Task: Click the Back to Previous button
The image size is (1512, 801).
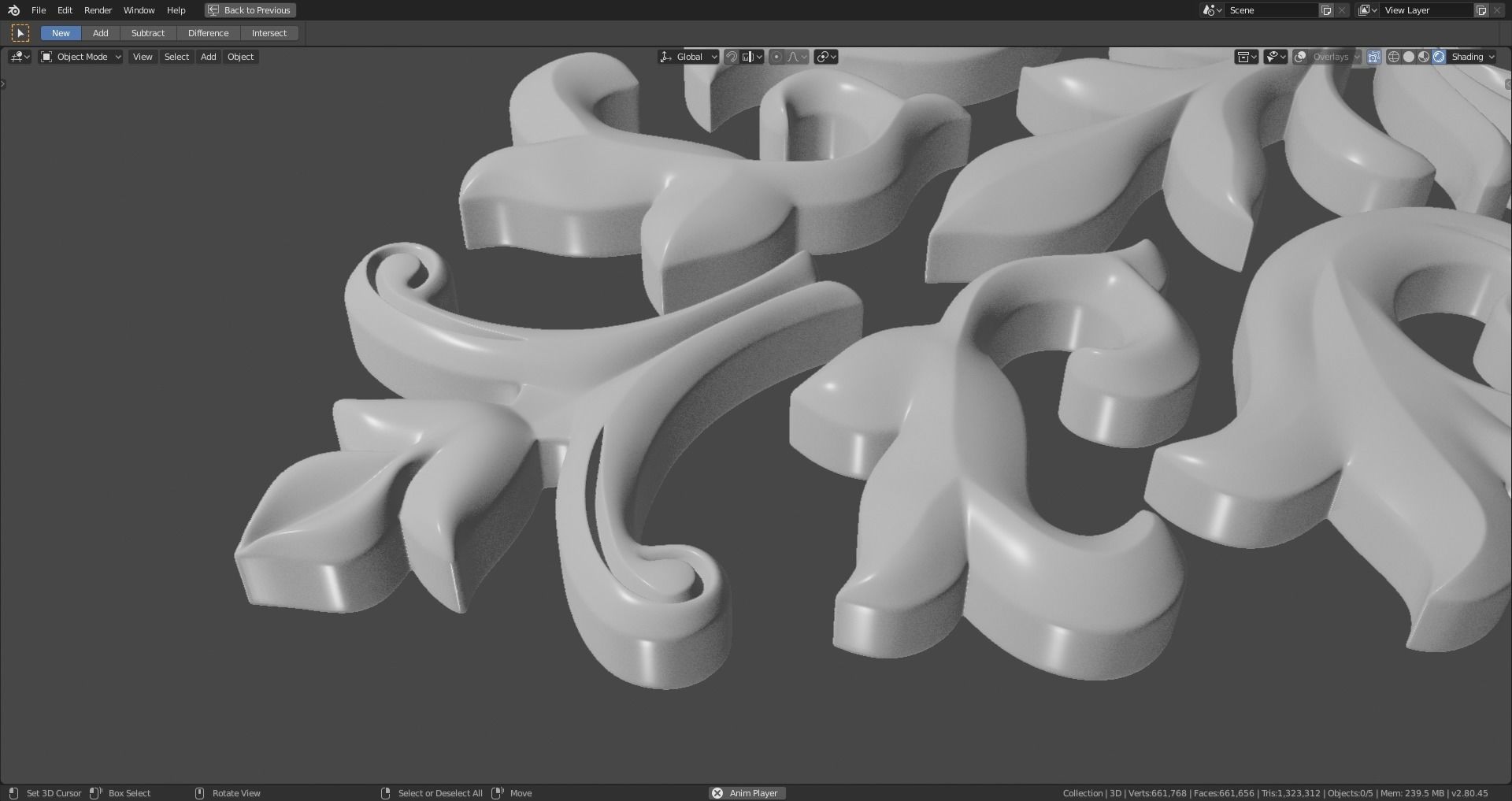Action: click(250, 10)
